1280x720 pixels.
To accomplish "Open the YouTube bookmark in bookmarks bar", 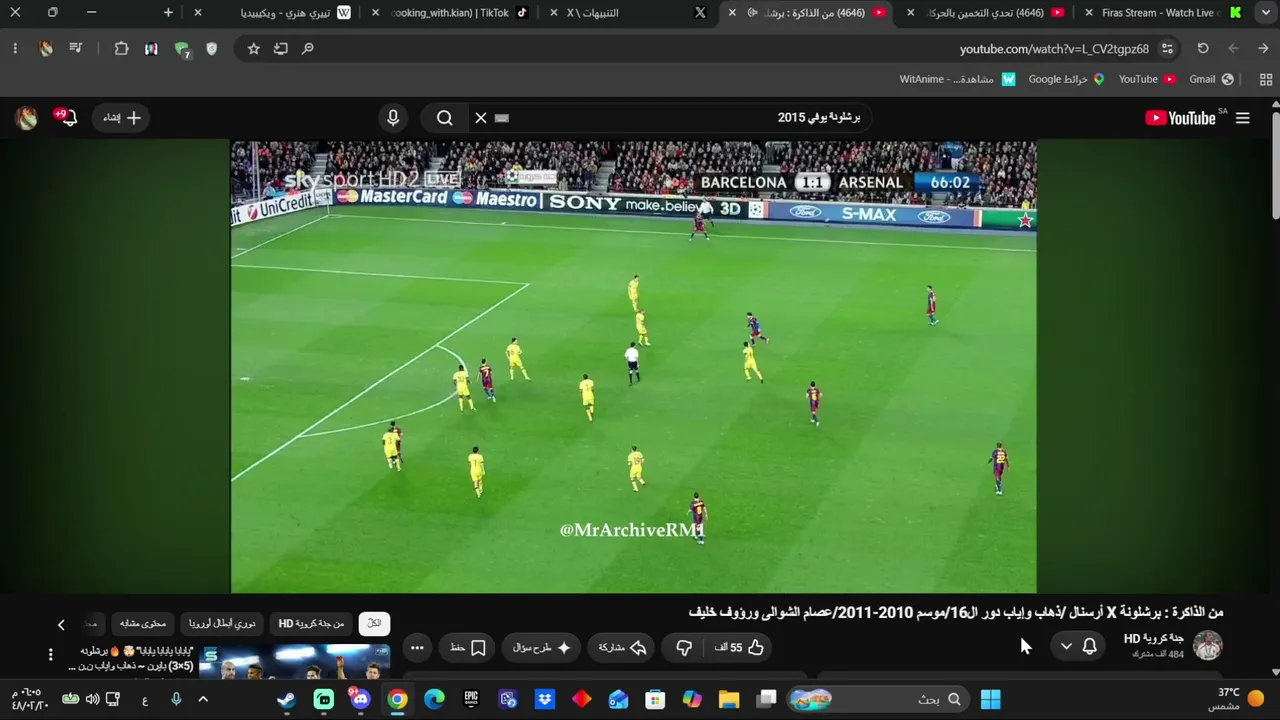I will (1147, 79).
